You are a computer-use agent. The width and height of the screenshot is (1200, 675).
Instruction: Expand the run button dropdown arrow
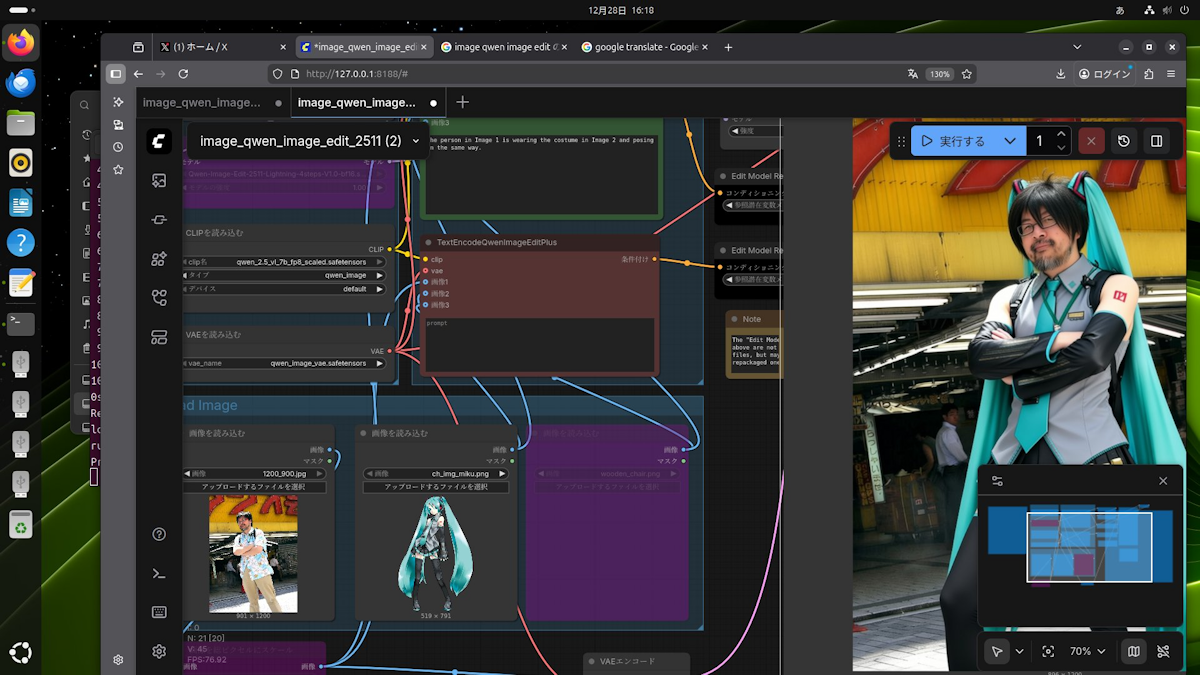1010,141
